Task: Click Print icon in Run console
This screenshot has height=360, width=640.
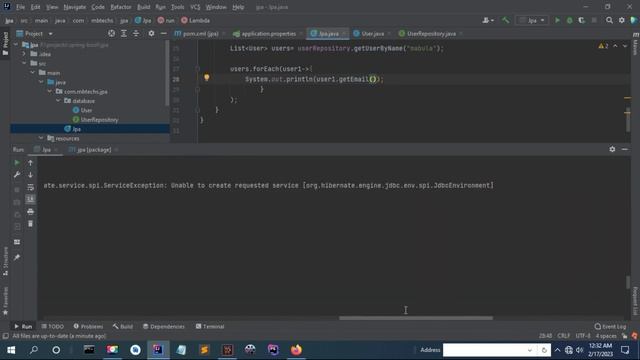Action: [x=30, y=211]
